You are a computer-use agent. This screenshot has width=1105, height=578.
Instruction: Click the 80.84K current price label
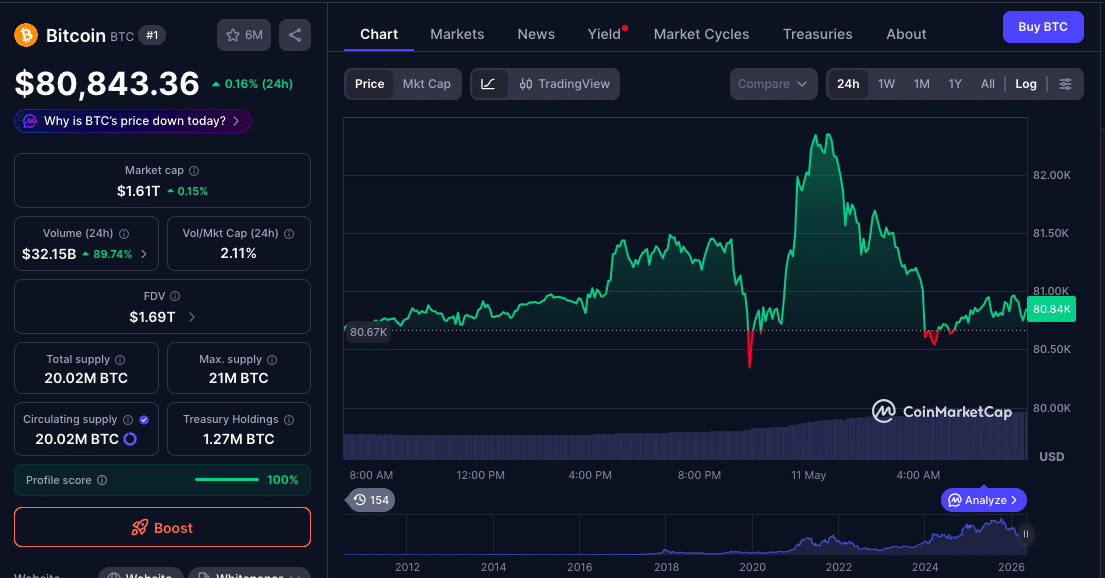(x=1051, y=309)
